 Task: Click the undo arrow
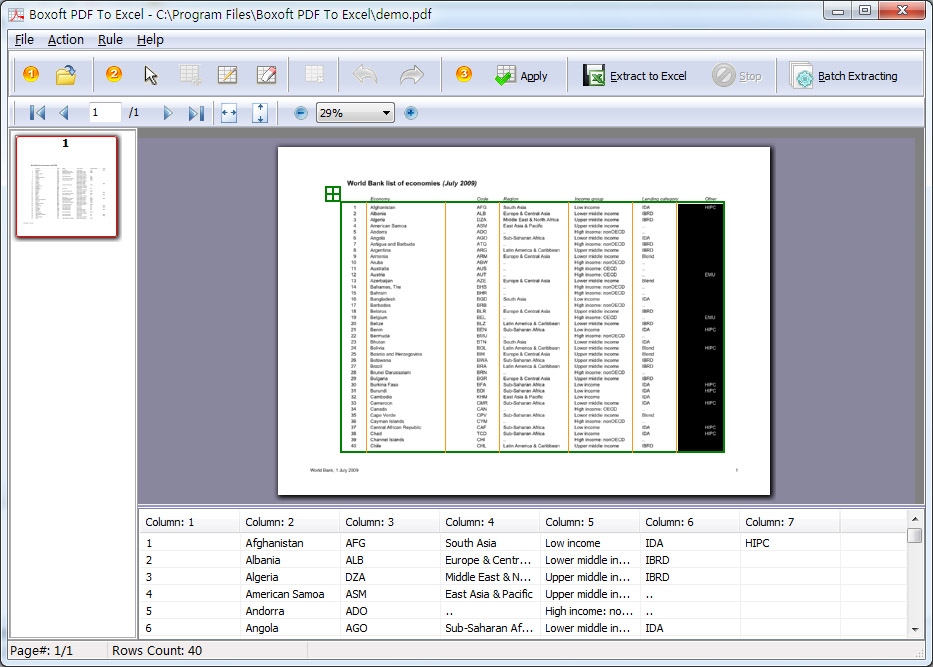pos(365,75)
